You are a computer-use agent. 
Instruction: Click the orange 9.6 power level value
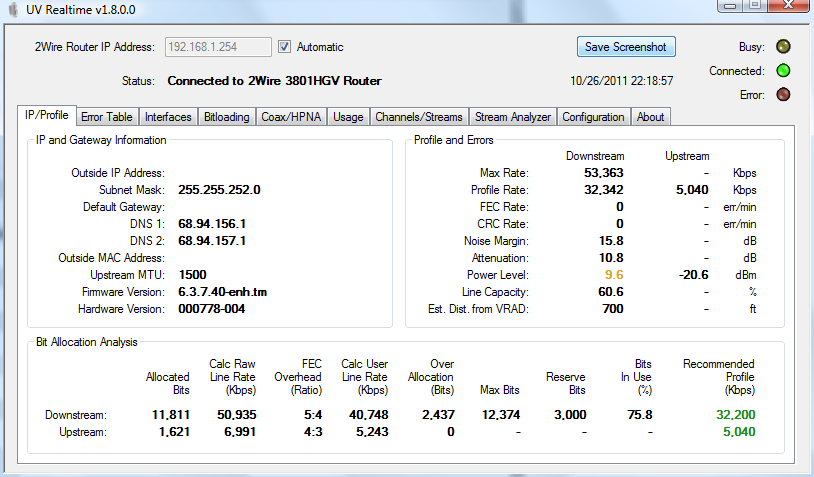pyautogui.click(x=612, y=274)
